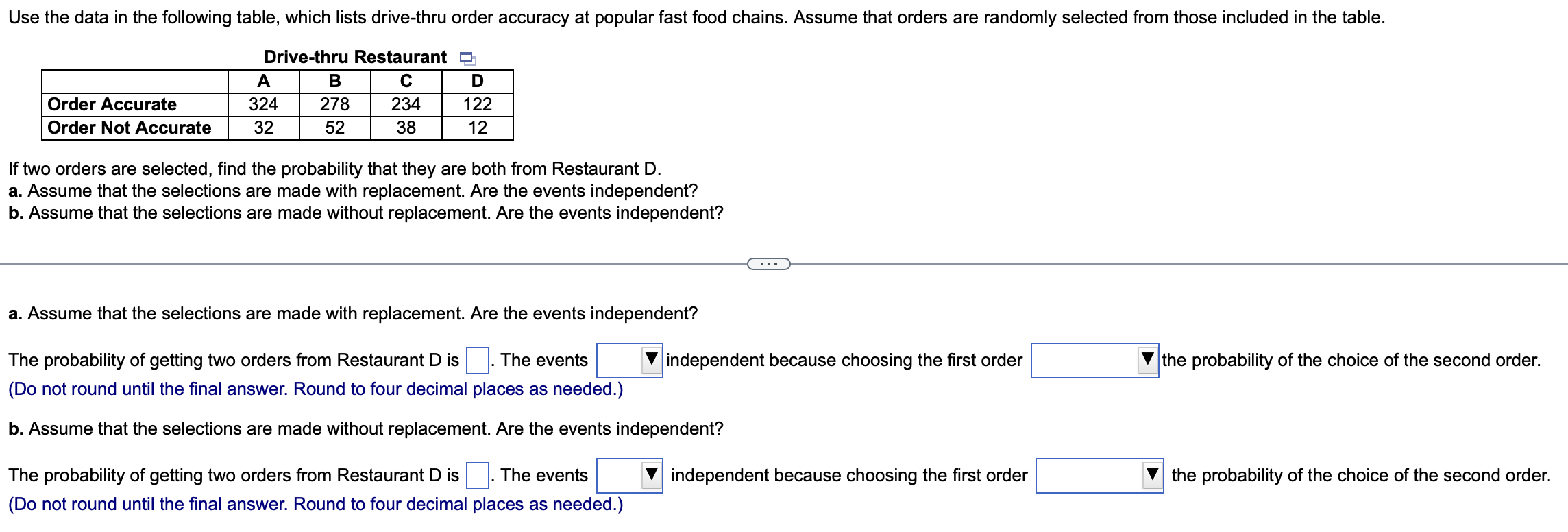This screenshot has width=1568, height=532.
Task: Expand the ellipsis button on the divider
Action: tap(769, 263)
